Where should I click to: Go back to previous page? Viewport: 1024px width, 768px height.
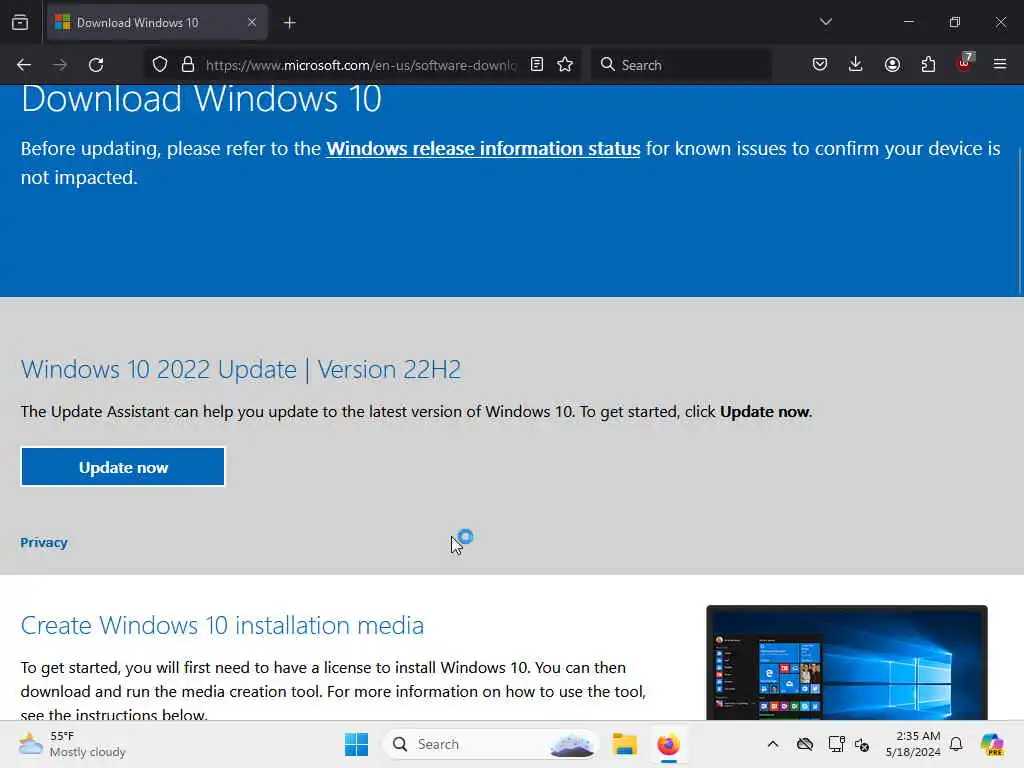click(x=24, y=65)
